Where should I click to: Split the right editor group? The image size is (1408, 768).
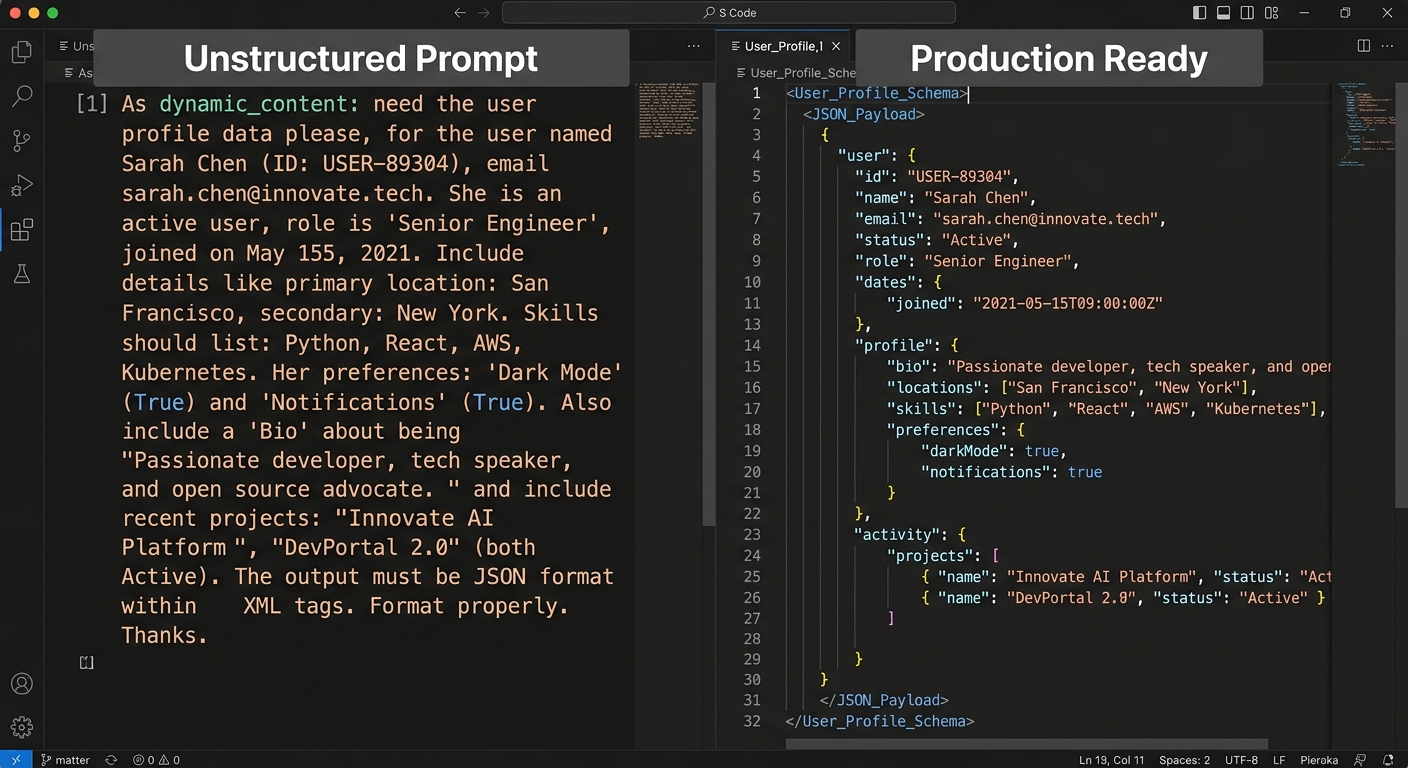point(1364,46)
